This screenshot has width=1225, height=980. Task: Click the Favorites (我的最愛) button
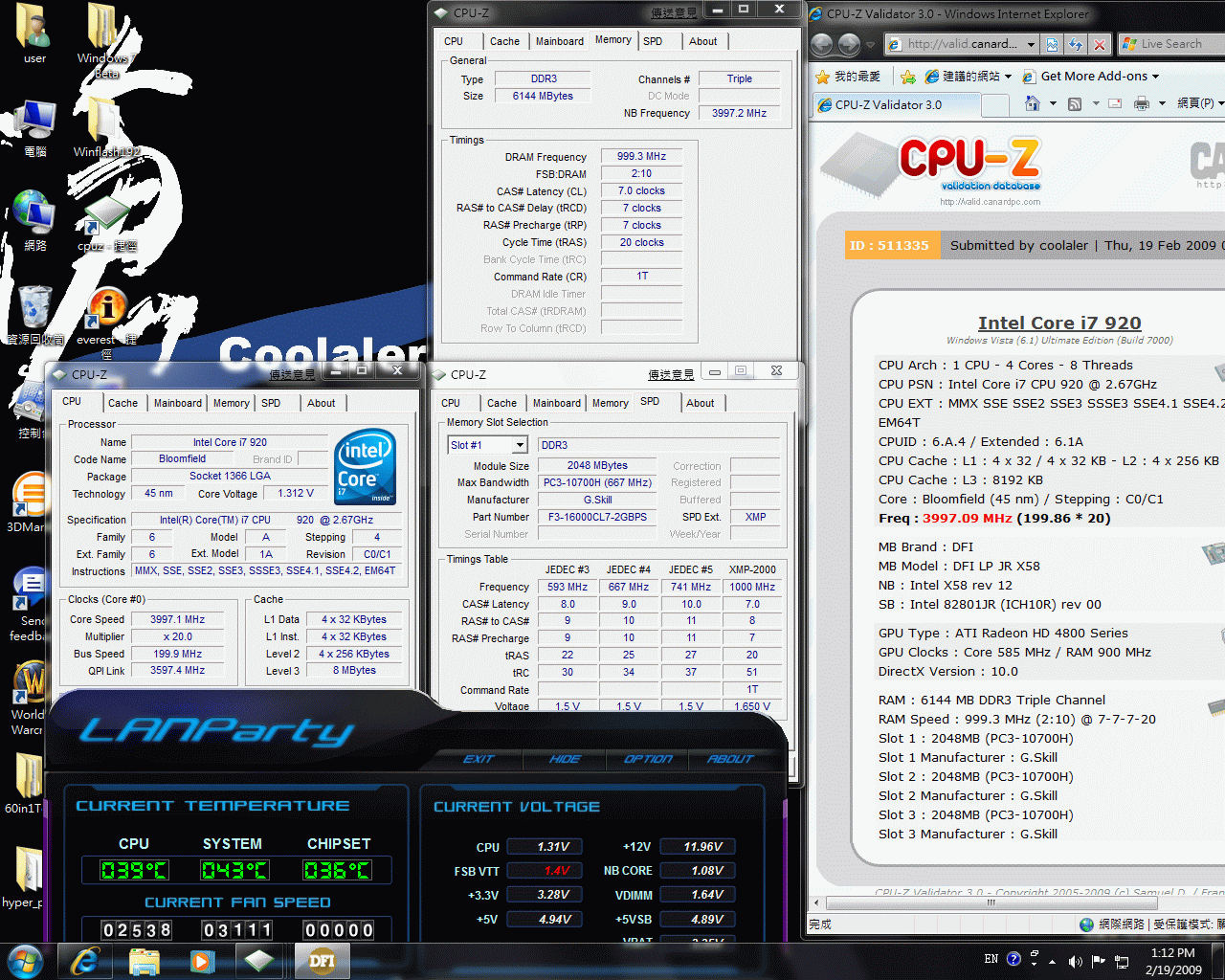coord(847,76)
